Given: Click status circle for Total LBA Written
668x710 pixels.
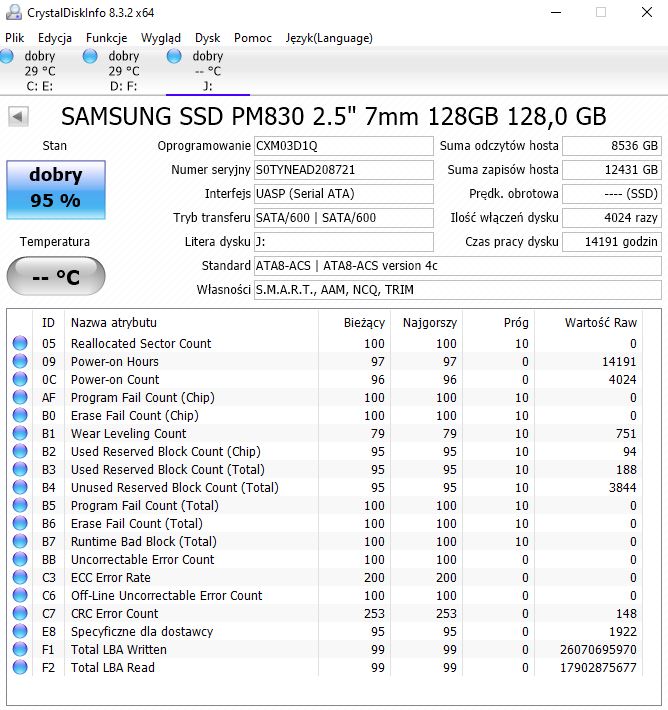Looking at the screenshot, I should tap(20, 649).
